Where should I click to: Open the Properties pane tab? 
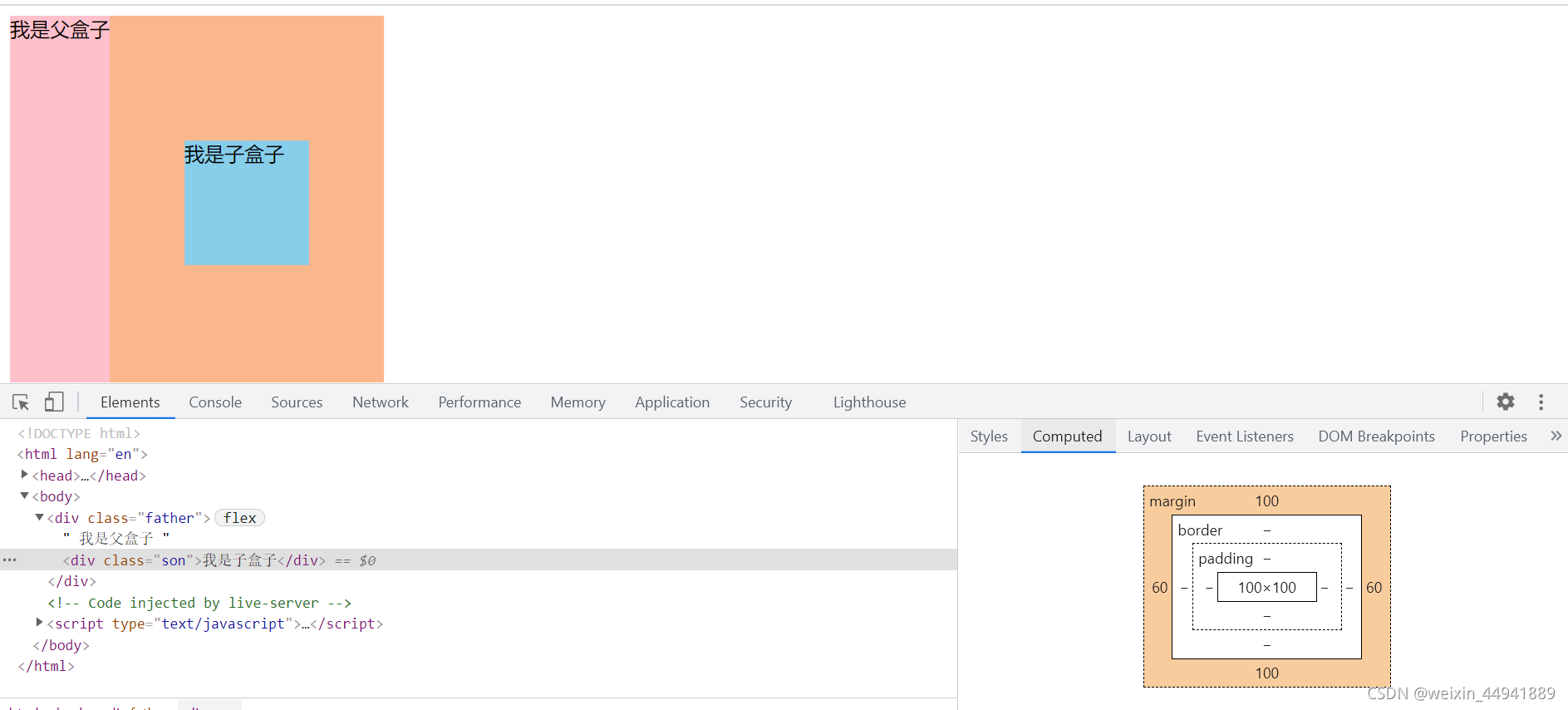pyautogui.click(x=1493, y=436)
